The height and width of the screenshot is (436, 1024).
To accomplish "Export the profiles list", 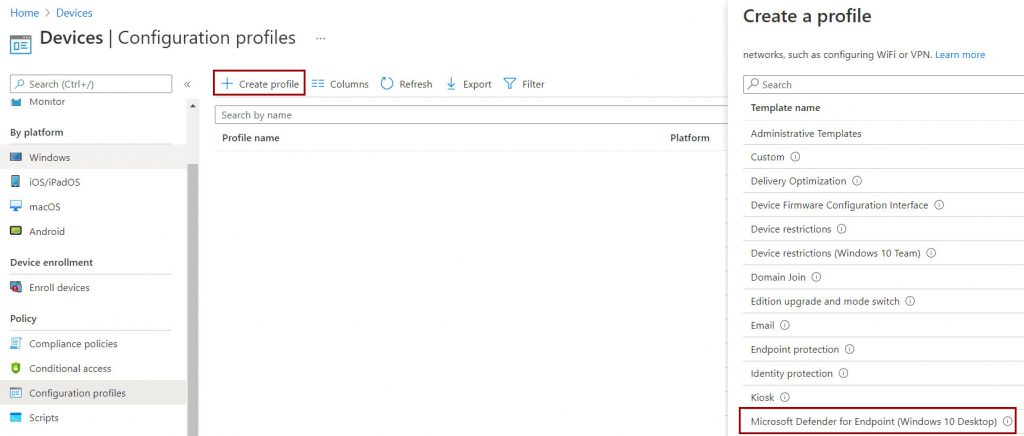I will (468, 84).
